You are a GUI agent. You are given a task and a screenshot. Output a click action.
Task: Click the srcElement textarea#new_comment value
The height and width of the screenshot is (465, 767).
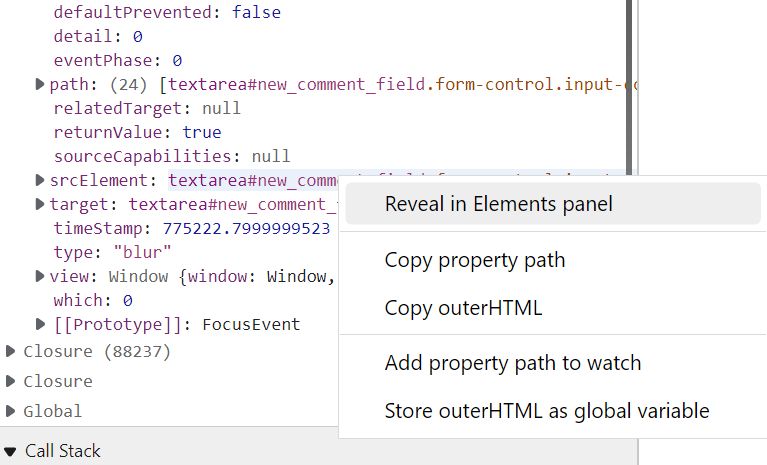pyautogui.click(x=253, y=180)
